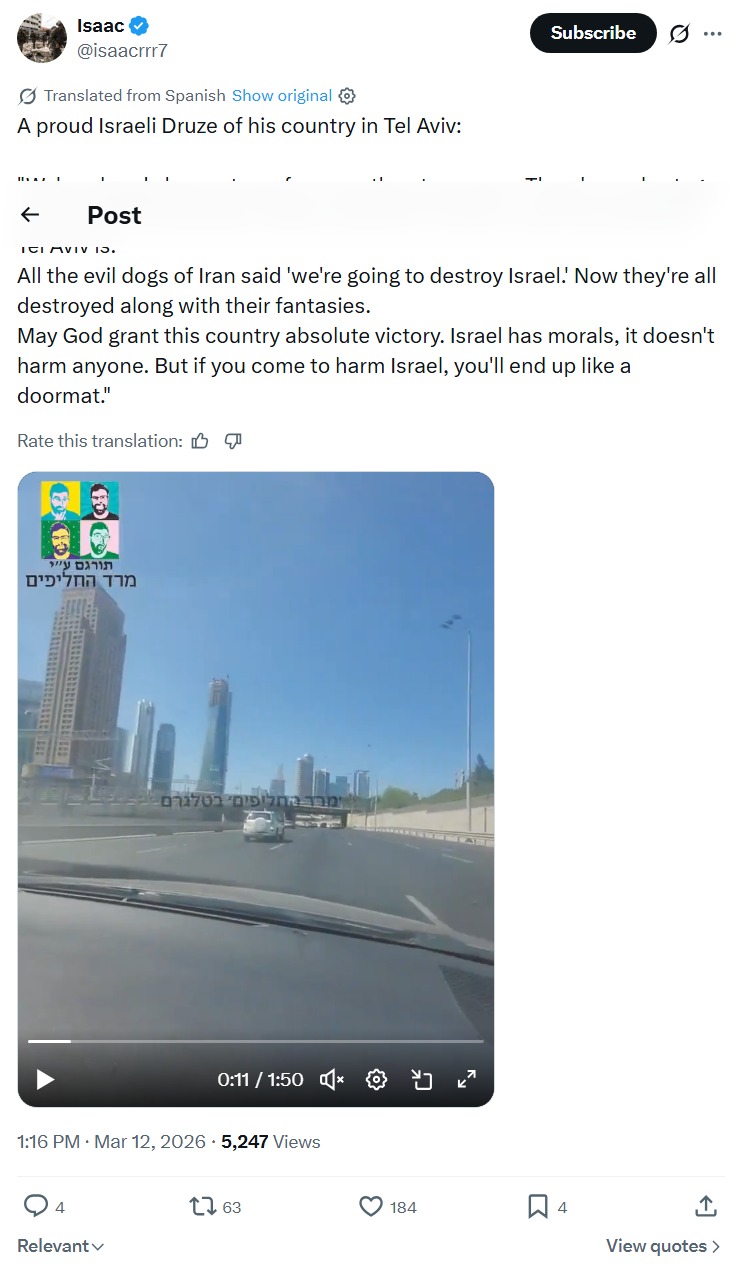The width and height of the screenshot is (744, 1266).
Task: Click the Subscribe button
Action: pos(593,33)
